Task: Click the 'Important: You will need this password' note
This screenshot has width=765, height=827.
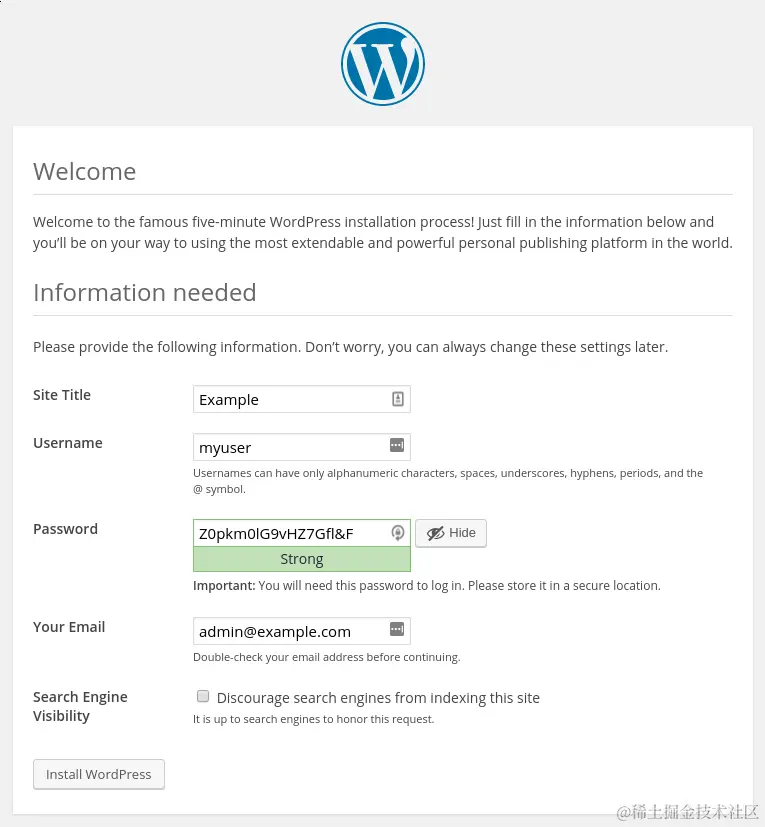Action: (427, 586)
